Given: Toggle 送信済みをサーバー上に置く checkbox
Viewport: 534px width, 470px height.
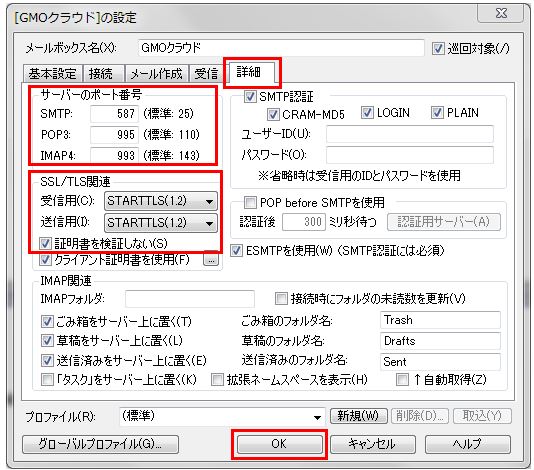Looking at the screenshot, I should pyautogui.click(x=47, y=360).
